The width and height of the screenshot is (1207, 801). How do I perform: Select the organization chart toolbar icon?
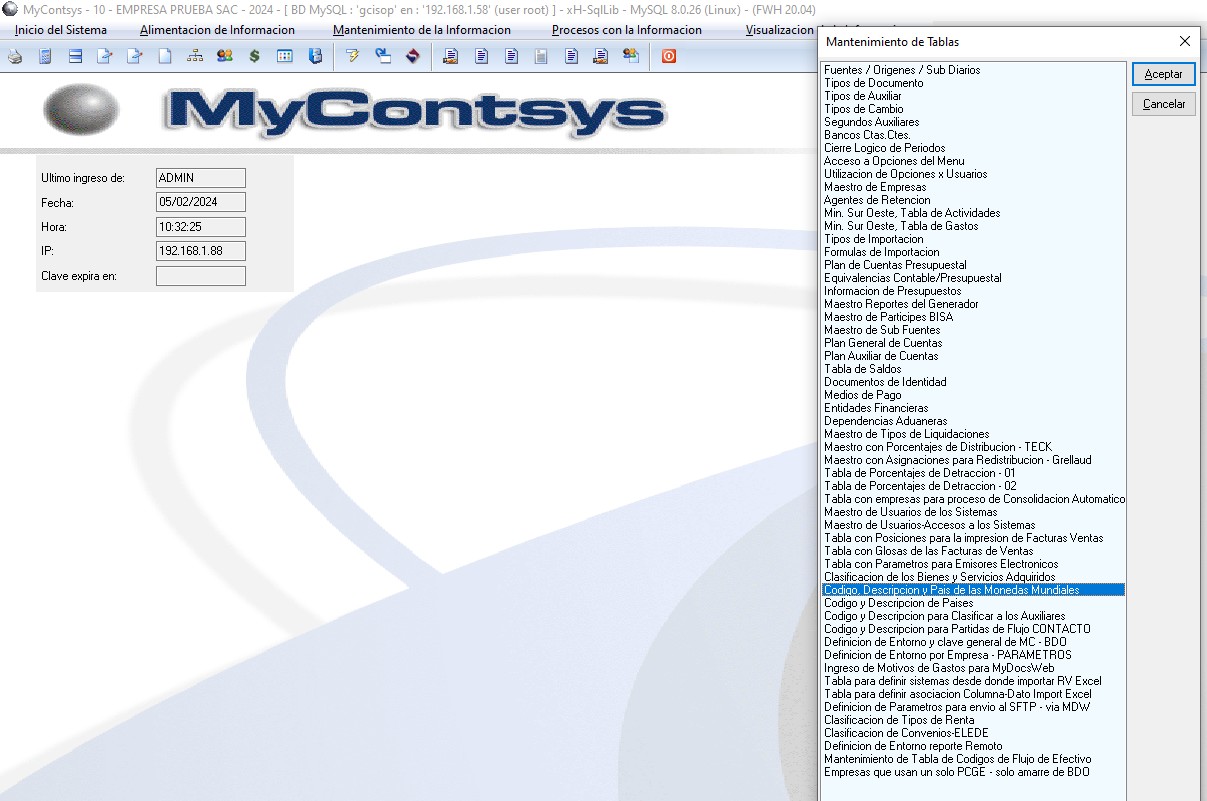pyautogui.click(x=195, y=57)
